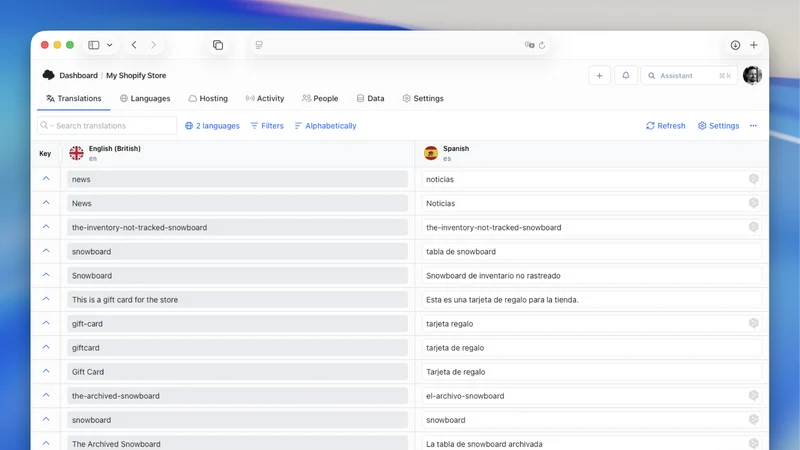Click the Assistant search field
Image resolution: width=800 pixels, height=450 pixels.
click(689, 76)
